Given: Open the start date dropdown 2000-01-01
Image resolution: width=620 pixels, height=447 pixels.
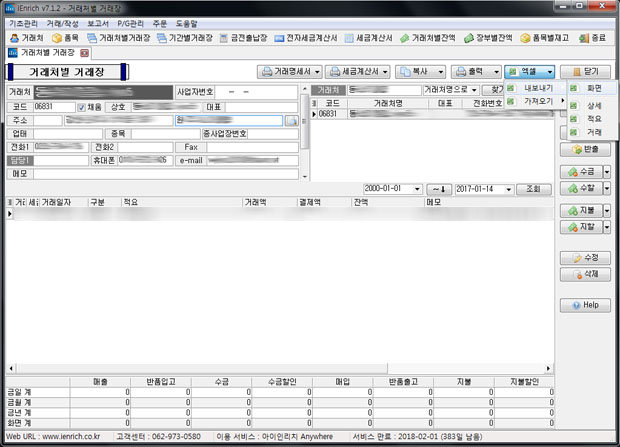Looking at the screenshot, I should tap(415, 188).
